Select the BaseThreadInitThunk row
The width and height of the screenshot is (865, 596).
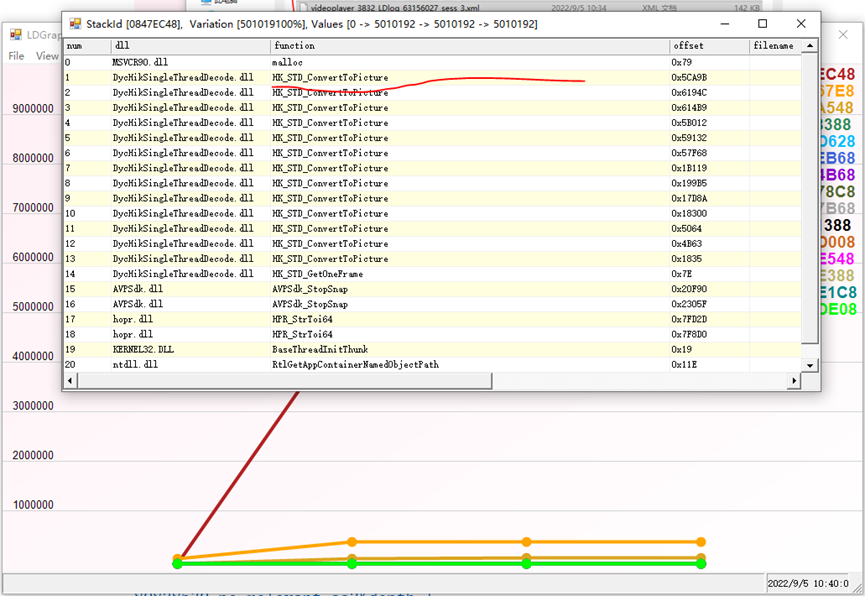point(432,349)
